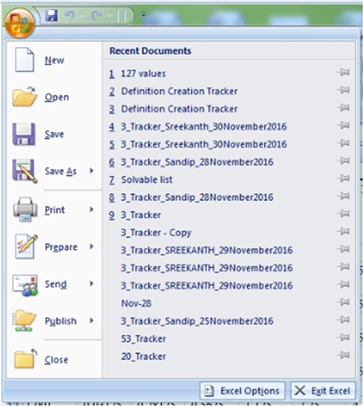Pin the 3_Tracker - Copy document
The height and width of the screenshot is (406, 363).
coord(343,231)
